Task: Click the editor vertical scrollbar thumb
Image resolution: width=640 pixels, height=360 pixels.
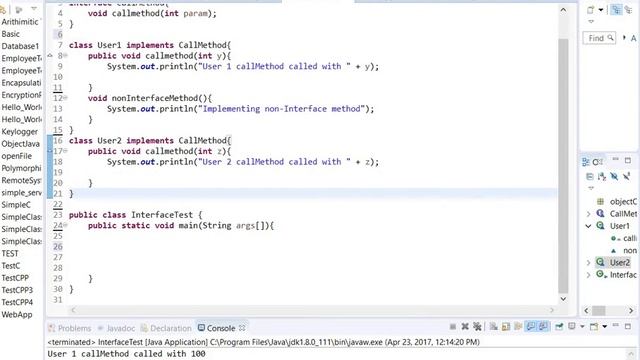Action: 563,165
